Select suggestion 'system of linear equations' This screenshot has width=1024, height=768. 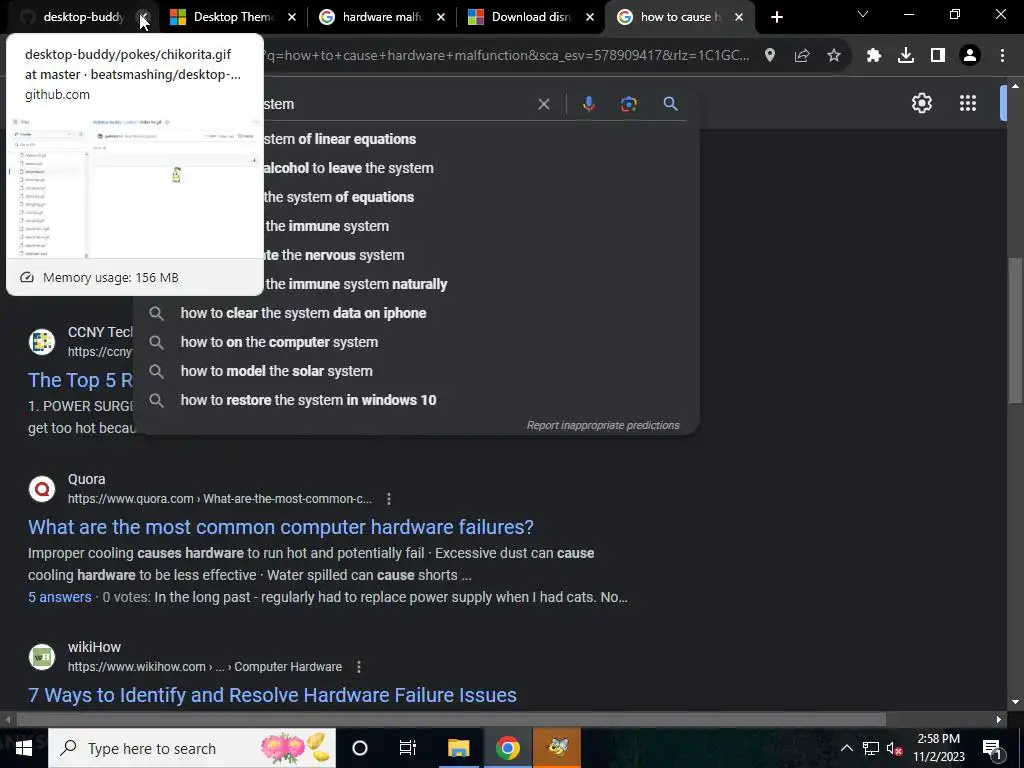(416, 139)
